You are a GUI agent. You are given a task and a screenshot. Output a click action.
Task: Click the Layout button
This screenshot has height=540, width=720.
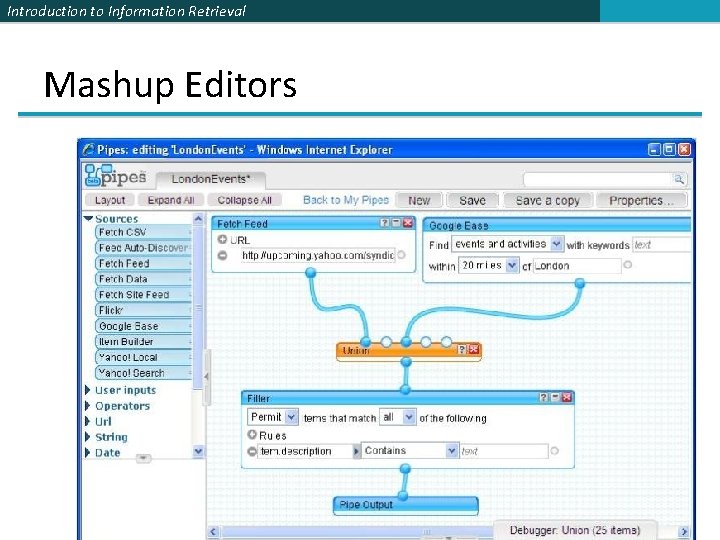110,200
